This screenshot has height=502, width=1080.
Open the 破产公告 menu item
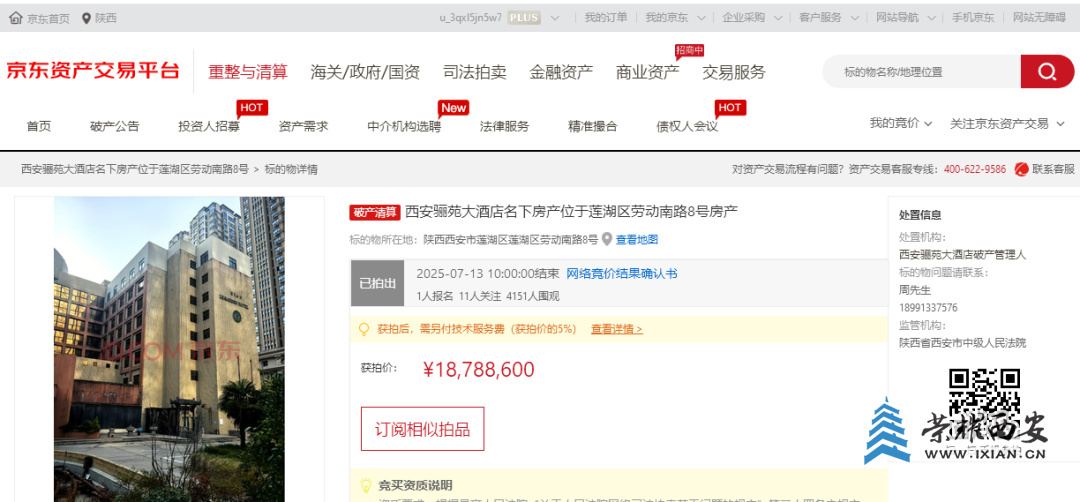point(114,126)
